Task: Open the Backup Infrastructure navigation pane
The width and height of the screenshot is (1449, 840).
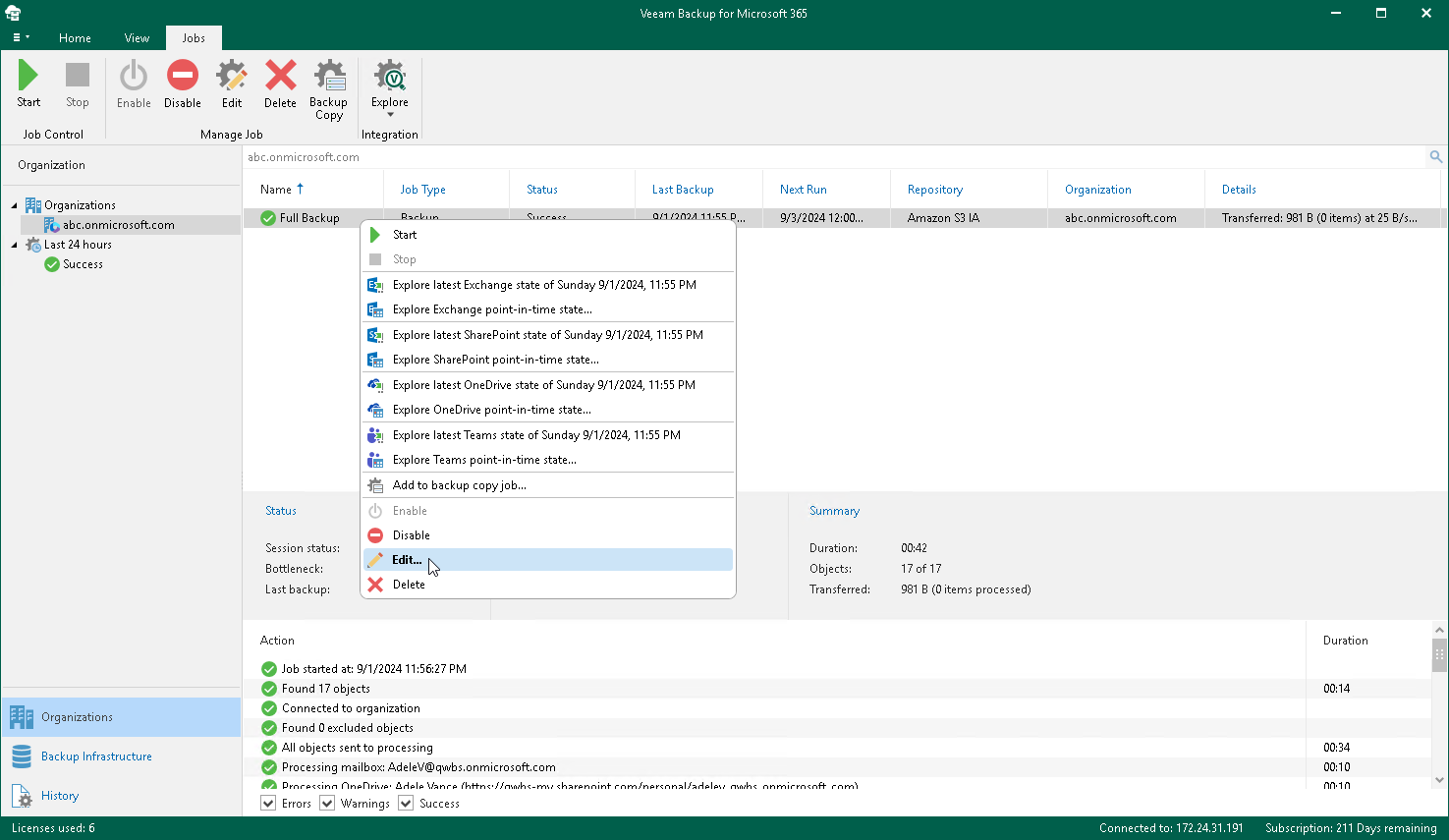Action: click(122, 756)
